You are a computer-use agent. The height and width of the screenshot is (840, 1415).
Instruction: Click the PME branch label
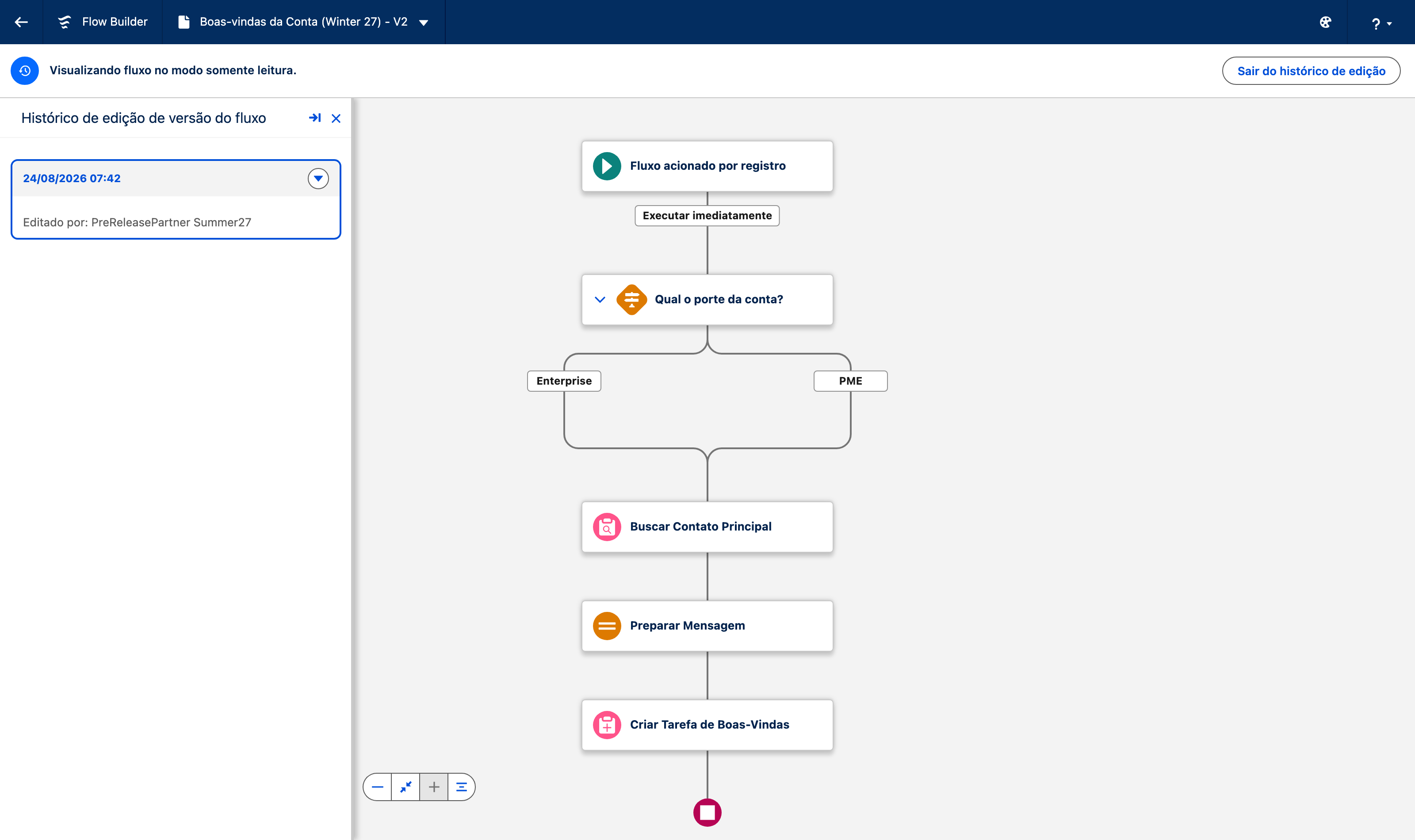pos(850,381)
